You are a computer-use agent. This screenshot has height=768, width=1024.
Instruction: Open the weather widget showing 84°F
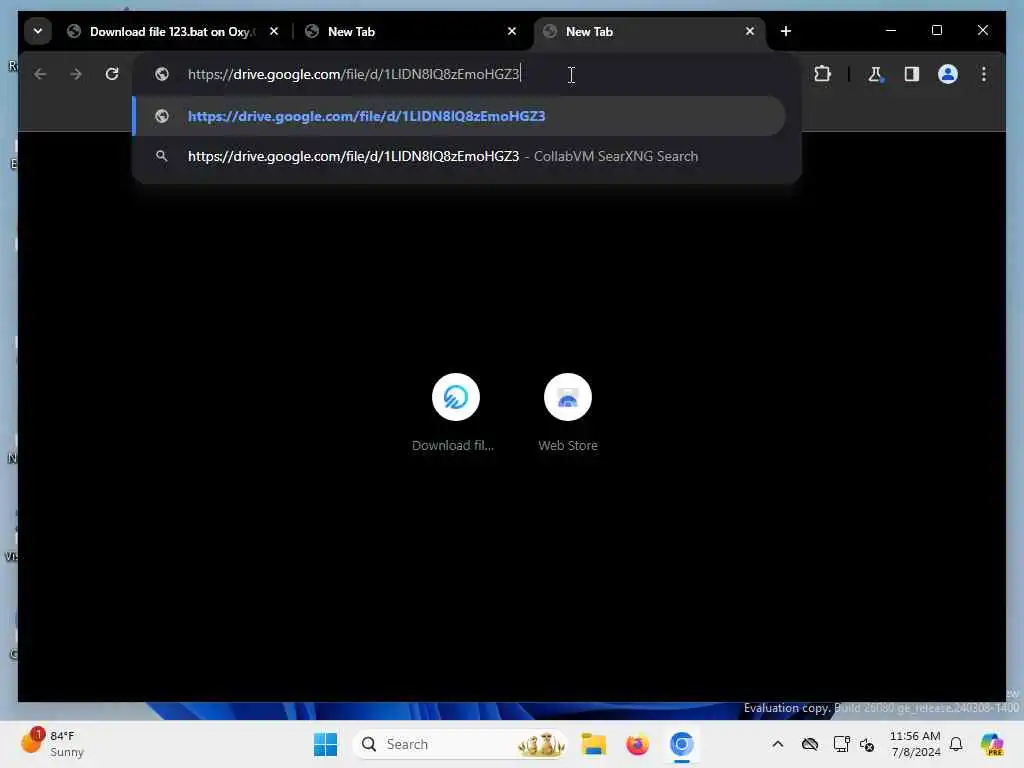tap(54, 744)
